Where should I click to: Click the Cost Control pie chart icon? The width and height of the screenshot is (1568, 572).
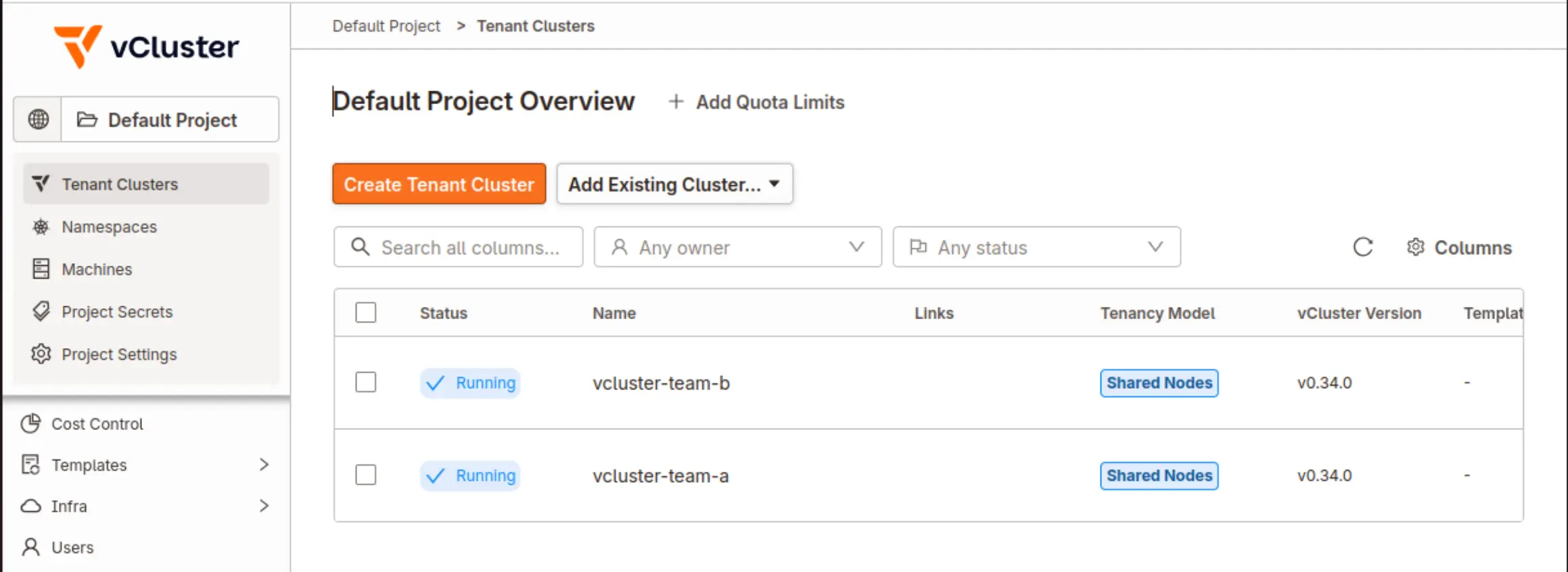30,423
